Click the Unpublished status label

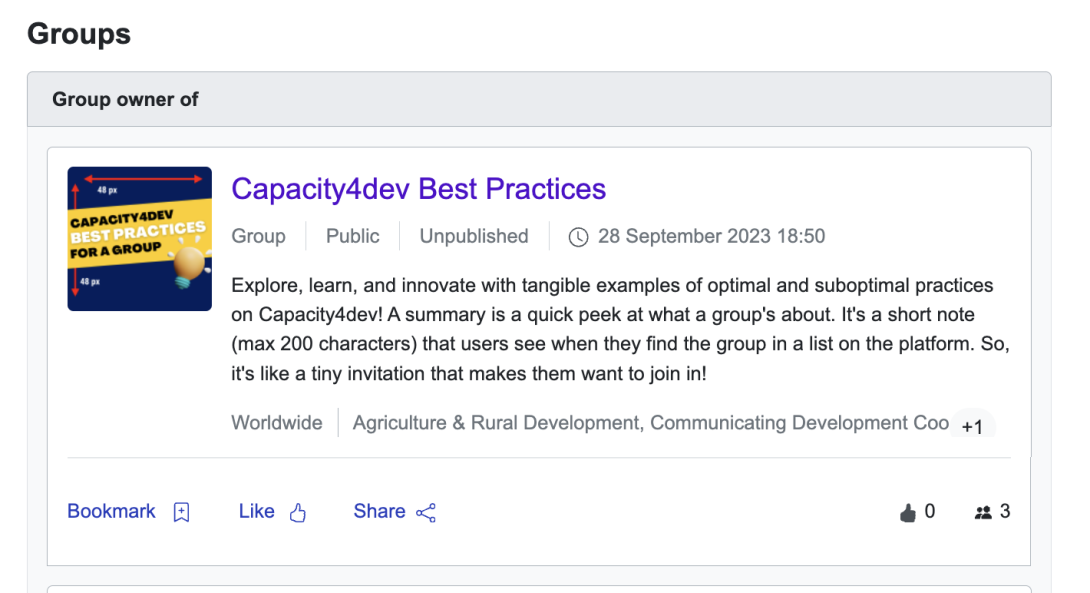tap(474, 236)
